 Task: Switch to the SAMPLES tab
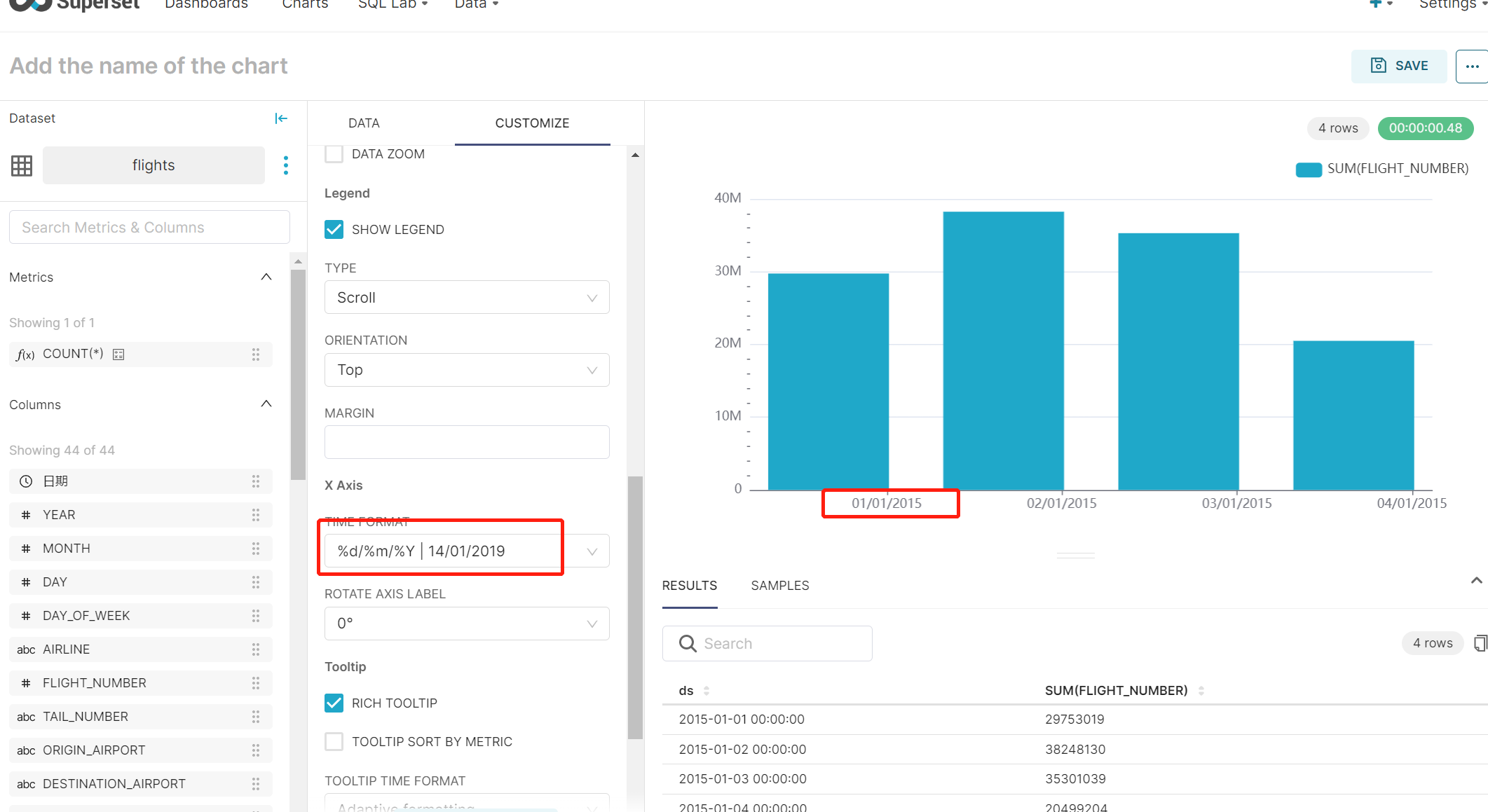tap(779, 586)
